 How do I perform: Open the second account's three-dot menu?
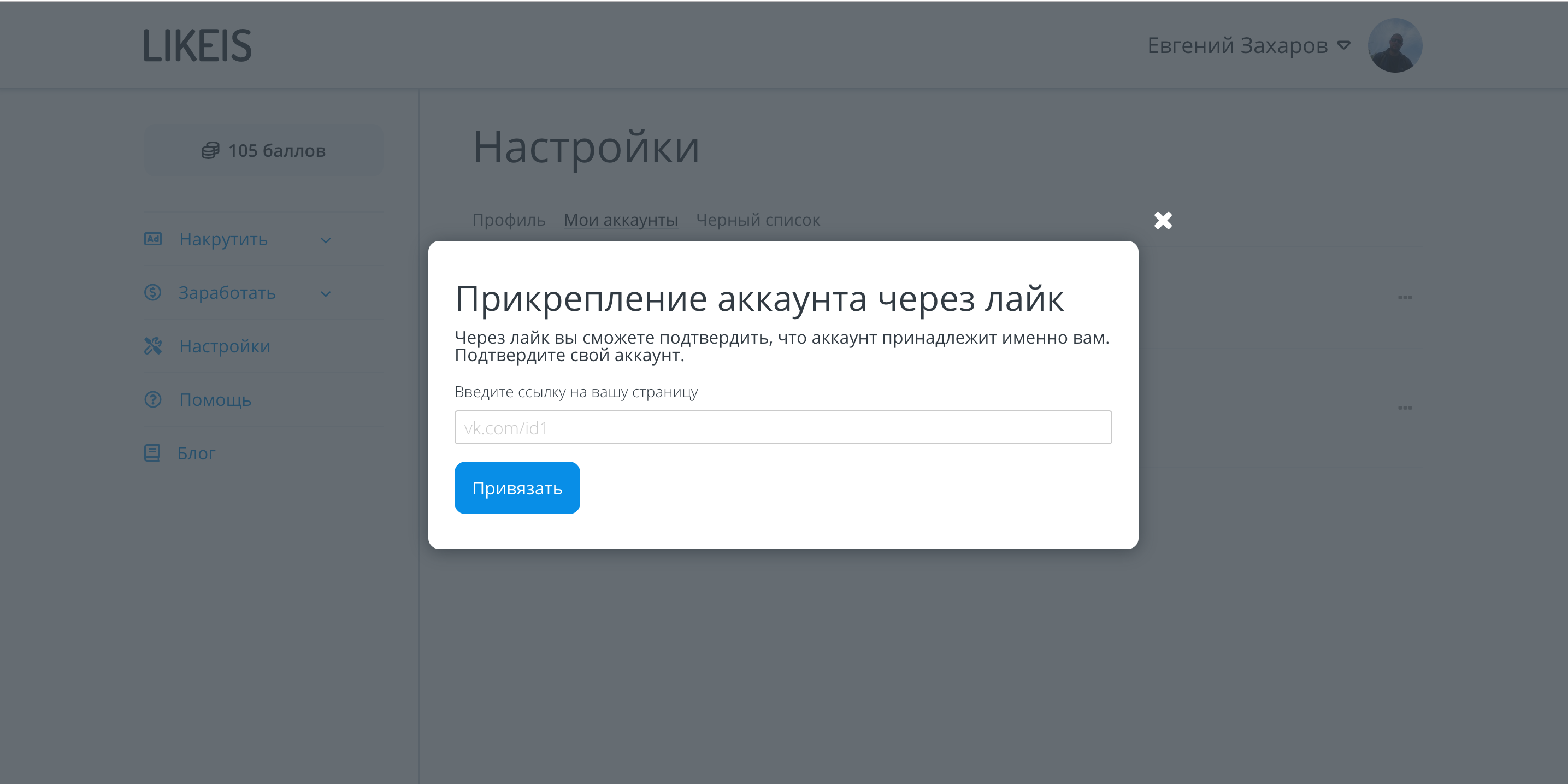click(x=1405, y=408)
